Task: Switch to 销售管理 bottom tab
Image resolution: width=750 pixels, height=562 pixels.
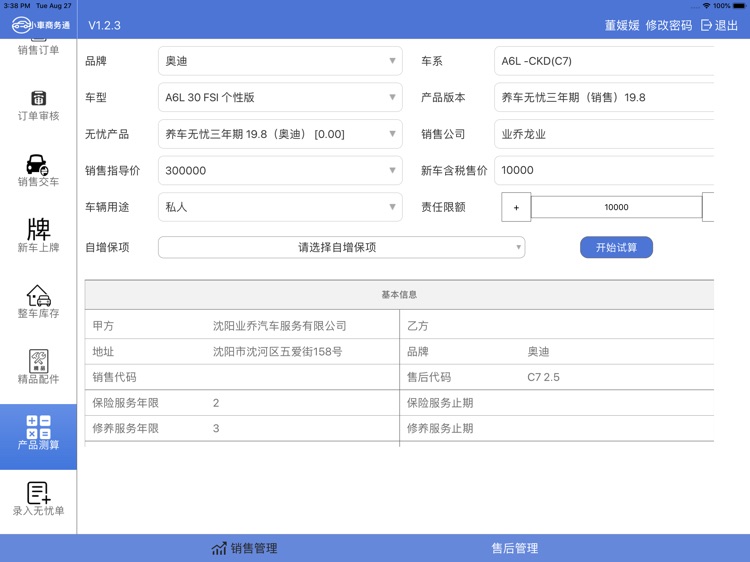Action: click(x=245, y=548)
